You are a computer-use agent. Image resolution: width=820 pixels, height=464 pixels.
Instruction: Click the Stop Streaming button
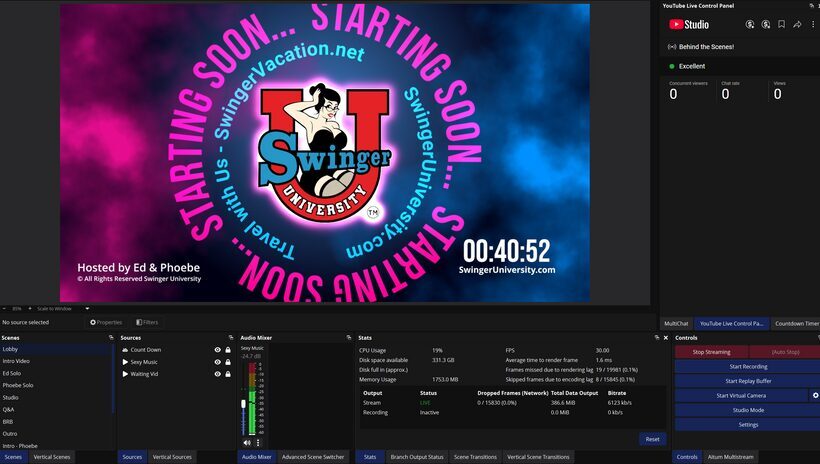click(712, 352)
